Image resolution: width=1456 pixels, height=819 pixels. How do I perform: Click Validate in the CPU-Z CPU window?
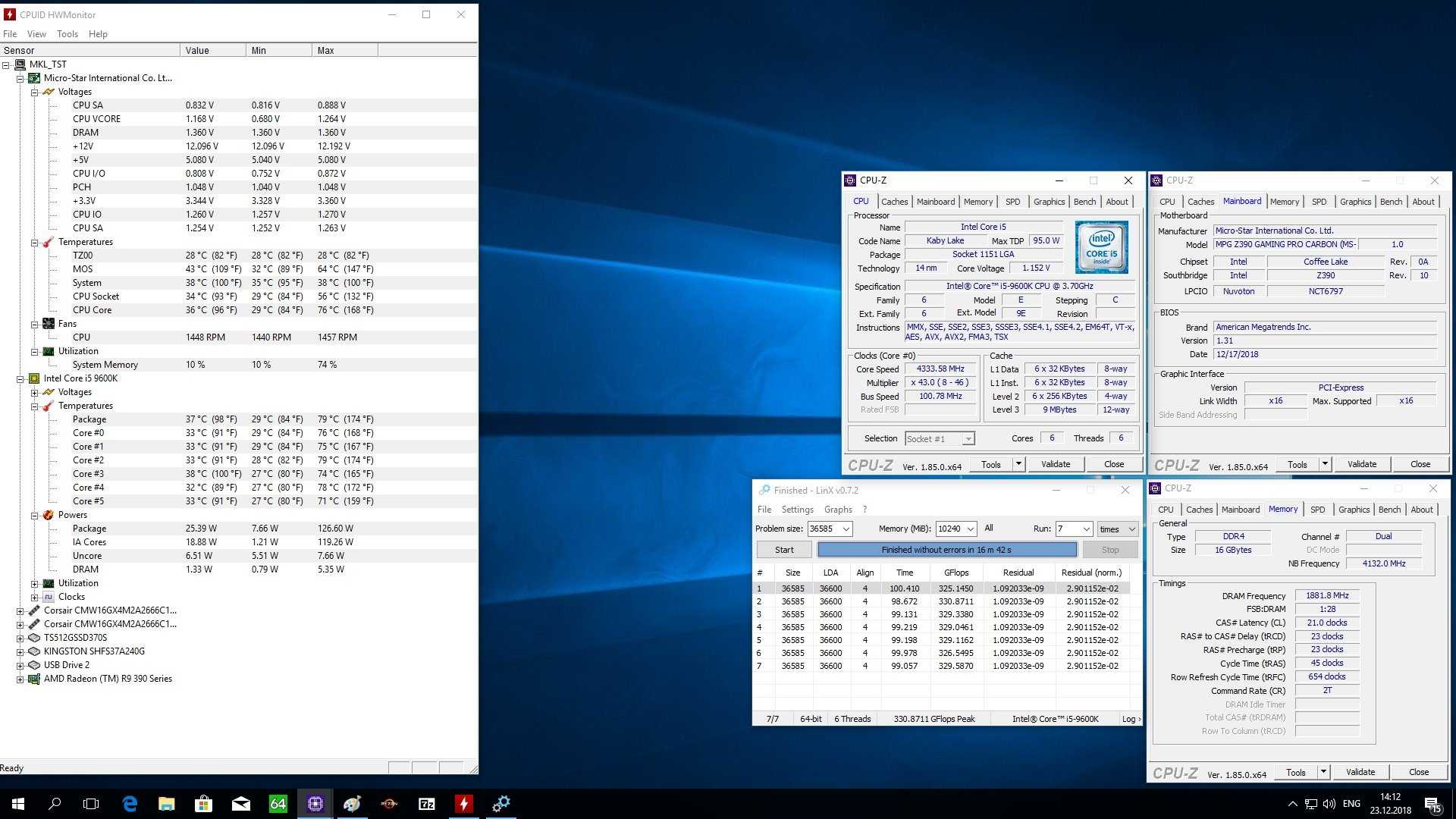(1056, 464)
